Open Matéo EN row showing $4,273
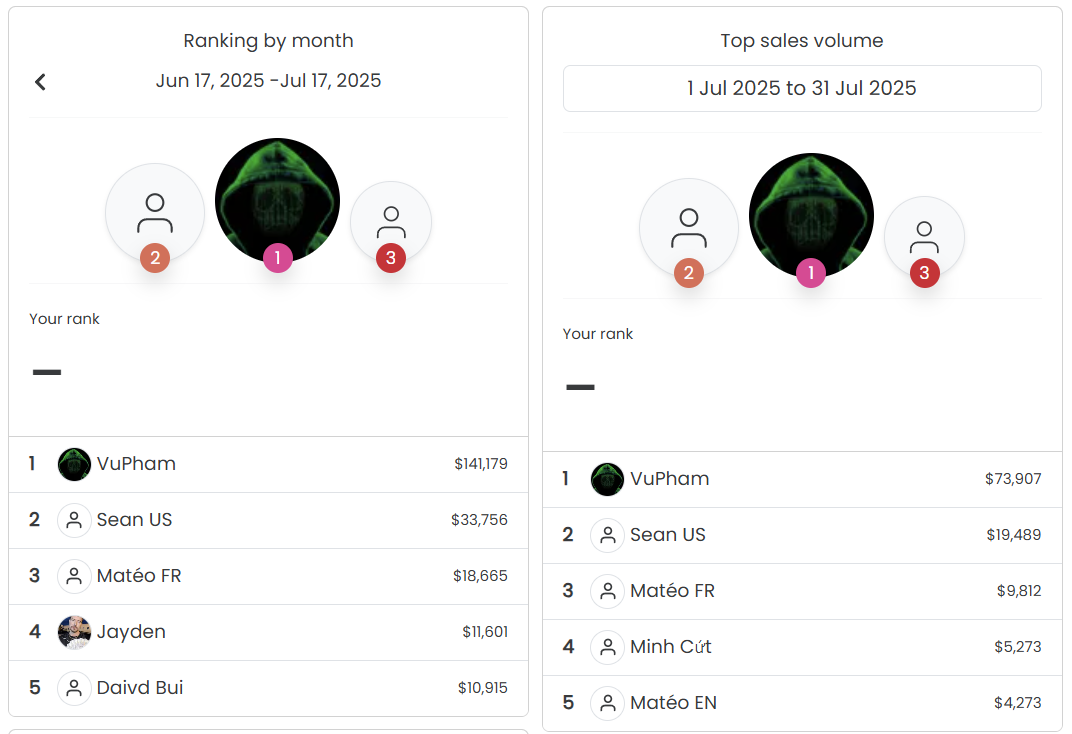1072x734 pixels. (x=802, y=703)
